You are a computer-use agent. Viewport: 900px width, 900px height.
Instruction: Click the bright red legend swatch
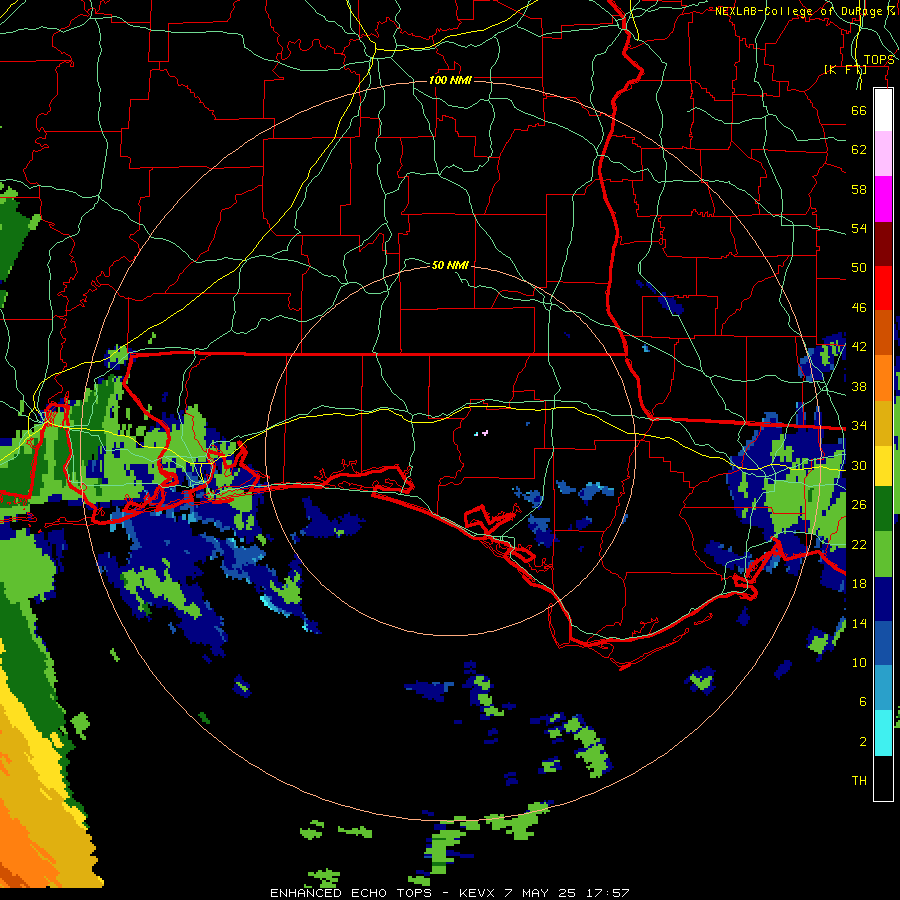click(x=883, y=288)
